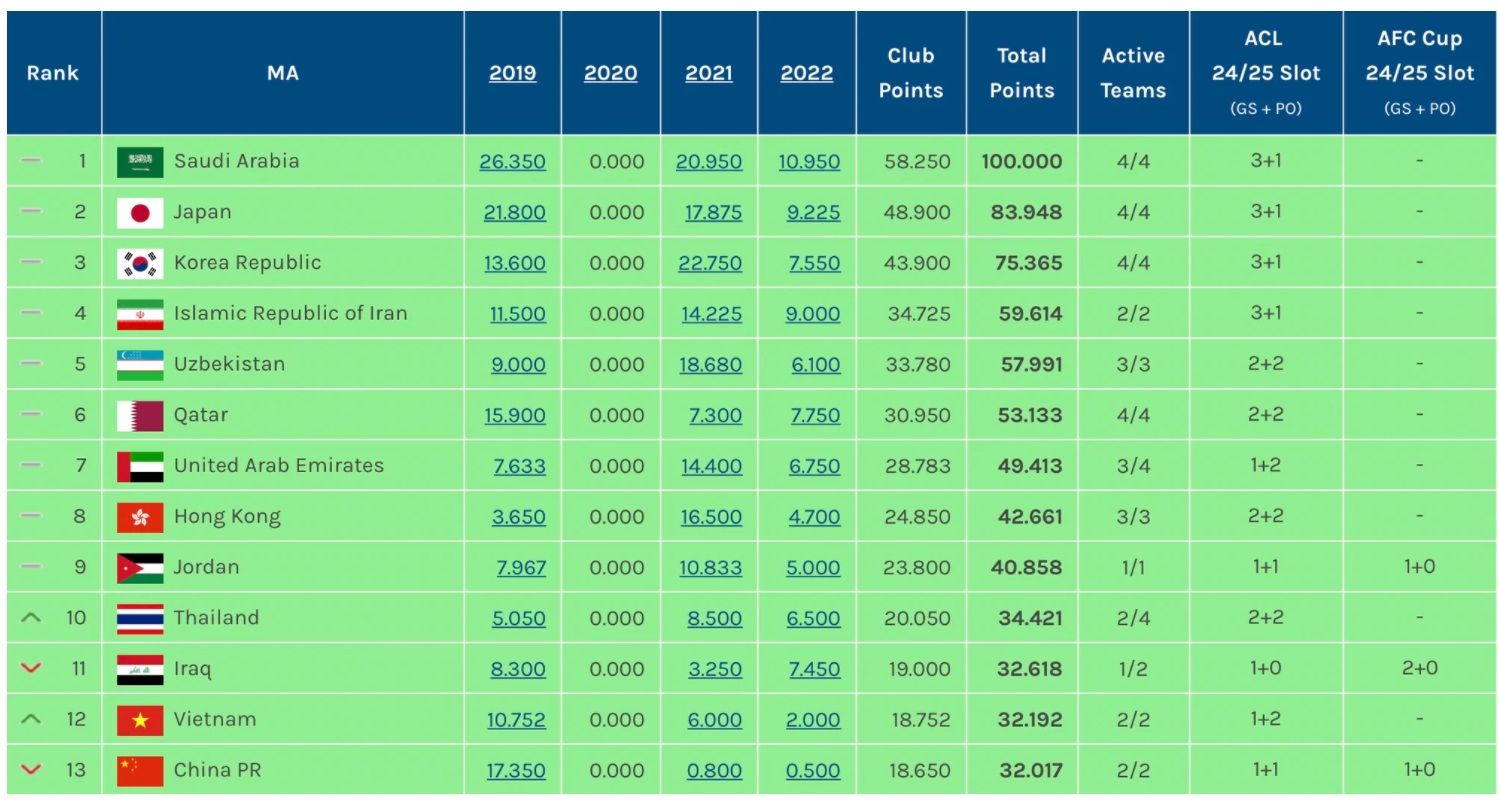Click Jordan's 2022 score 5.000

point(813,568)
